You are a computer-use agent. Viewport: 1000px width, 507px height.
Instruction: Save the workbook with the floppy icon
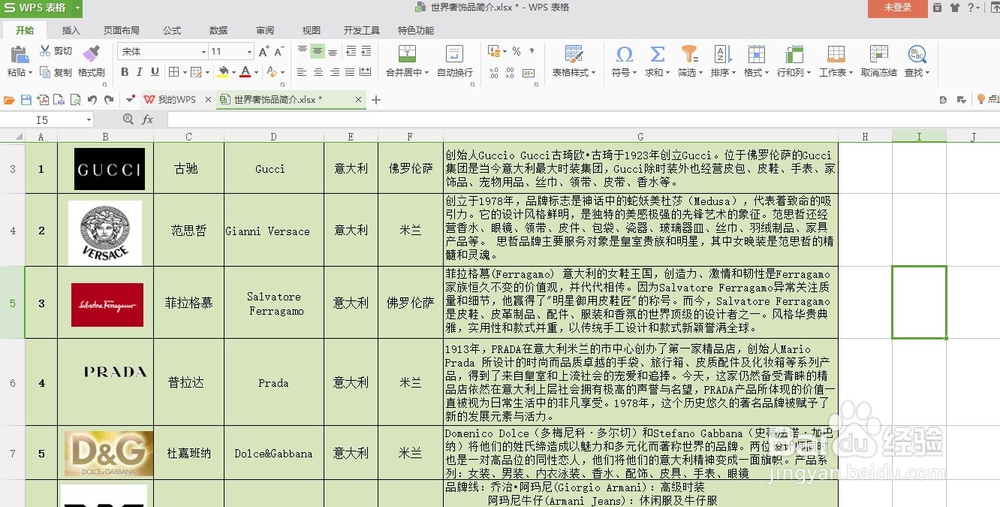[x=26, y=99]
